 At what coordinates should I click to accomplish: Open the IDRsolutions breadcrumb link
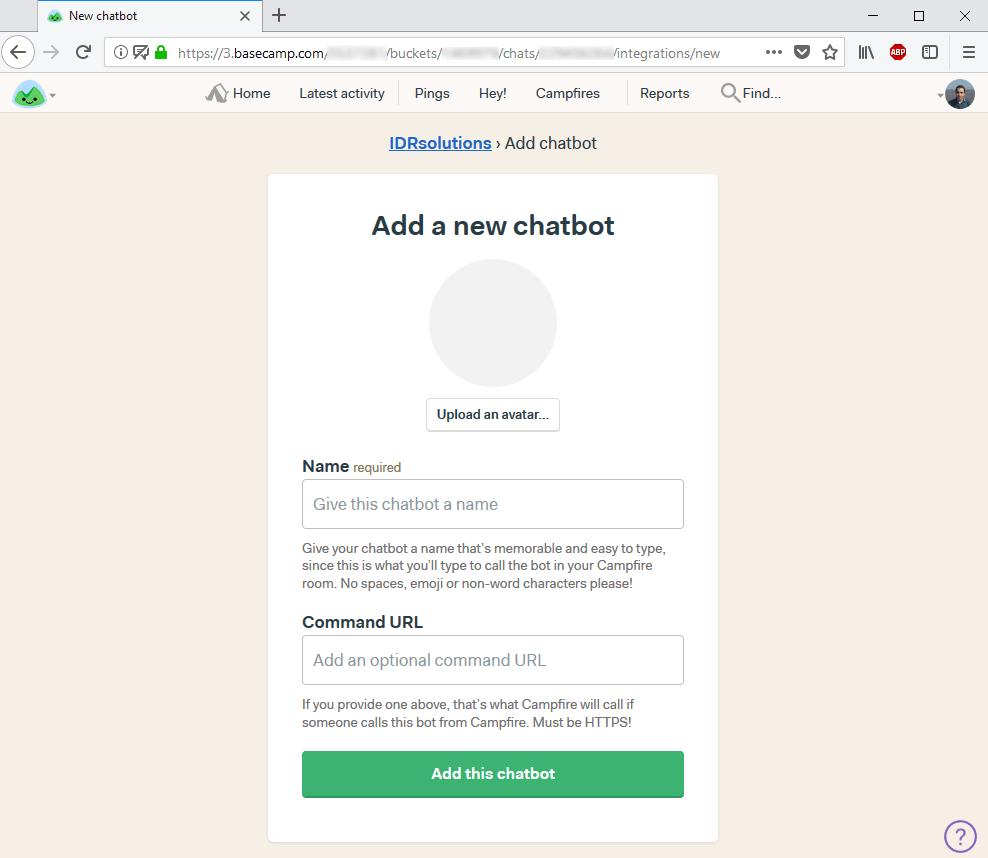440,143
